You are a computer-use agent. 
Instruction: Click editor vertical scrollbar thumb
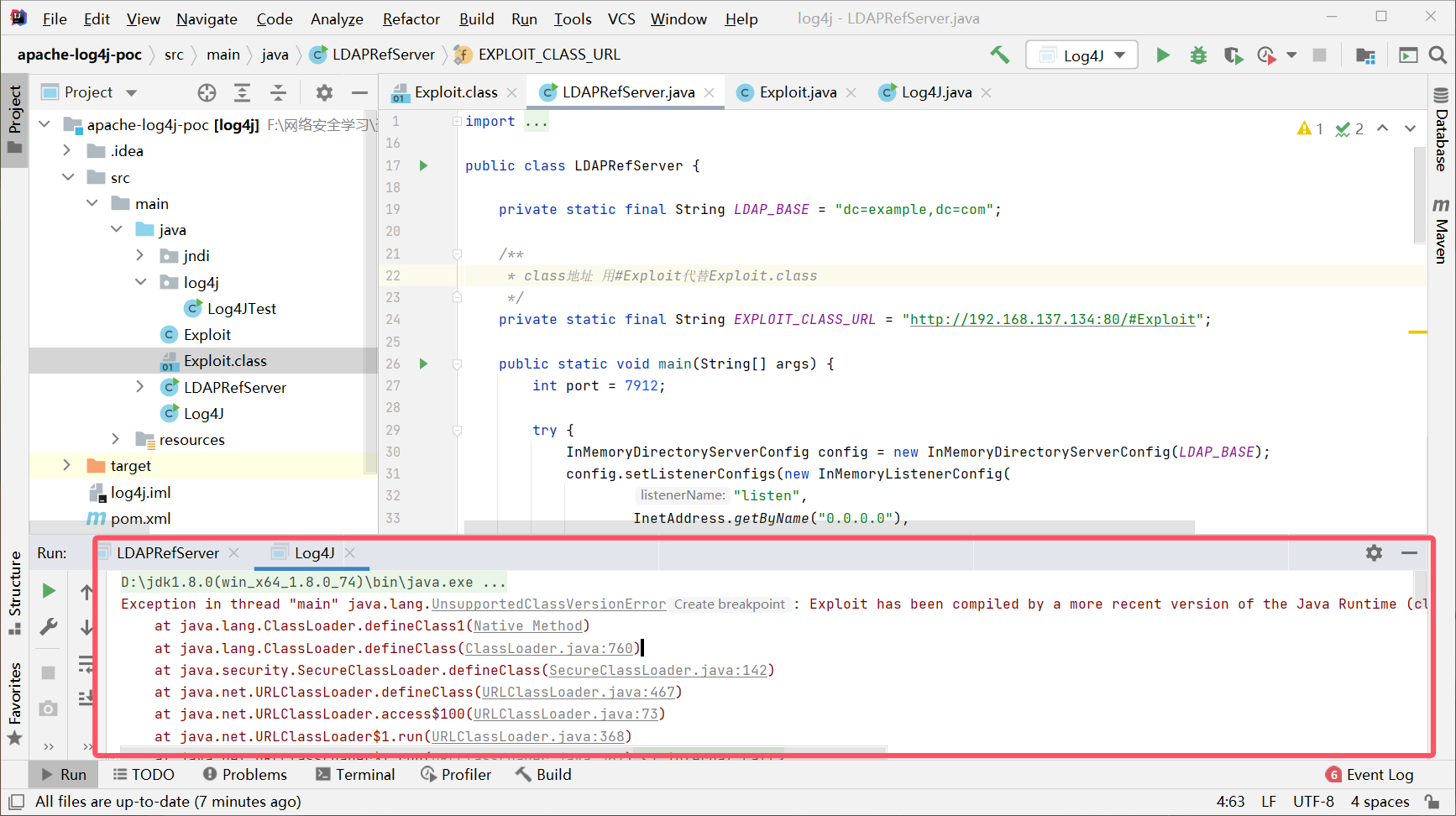[x=1418, y=194]
